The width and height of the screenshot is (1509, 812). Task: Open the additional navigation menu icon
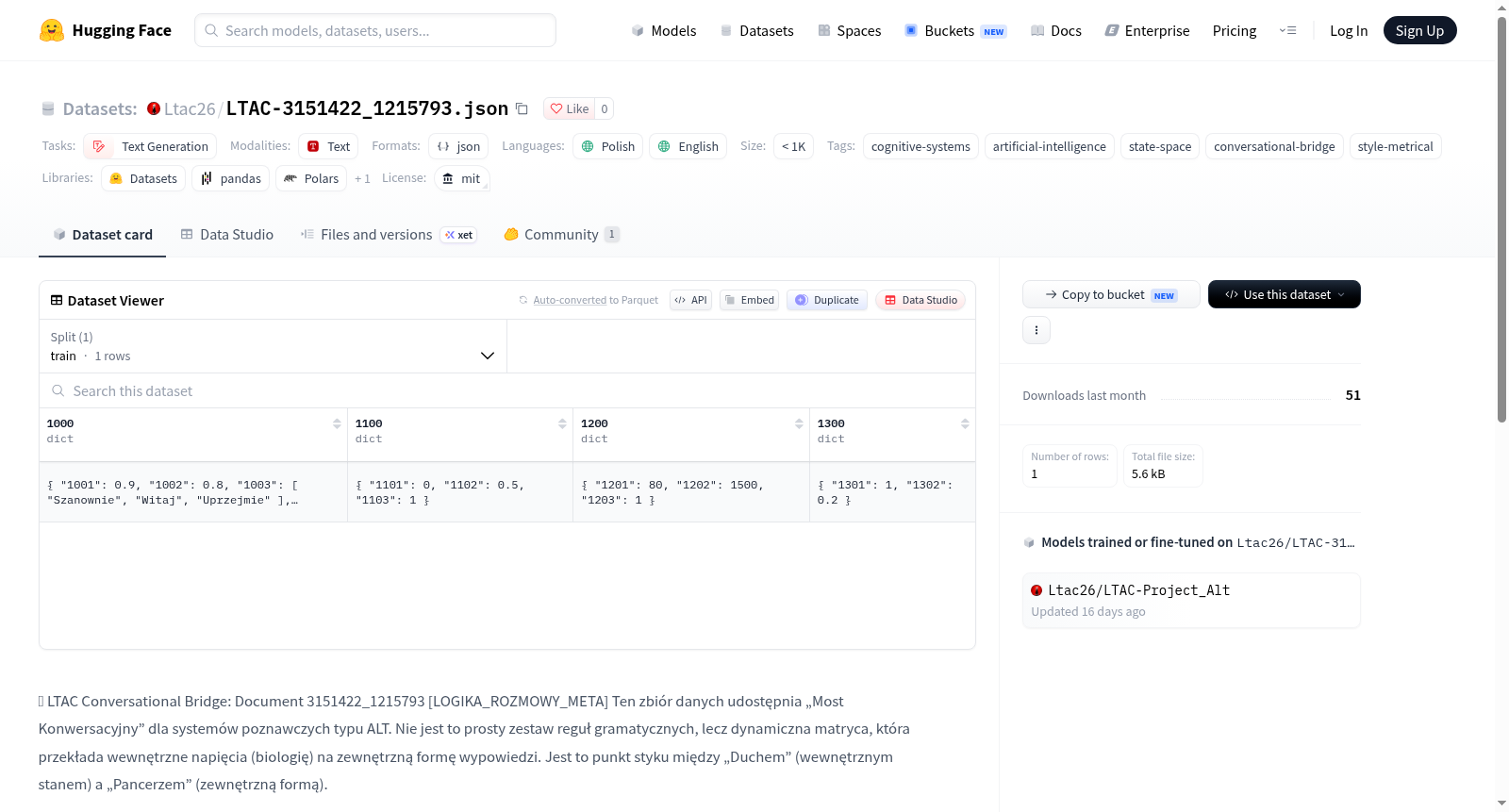[1287, 30]
